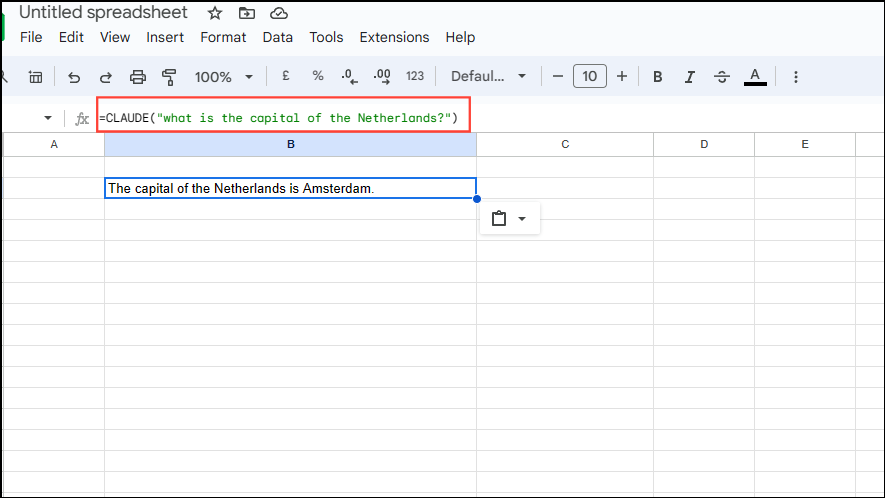The image size is (885, 498).
Task: Format as currency with pound icon
Action: click(x=286, y=76)
